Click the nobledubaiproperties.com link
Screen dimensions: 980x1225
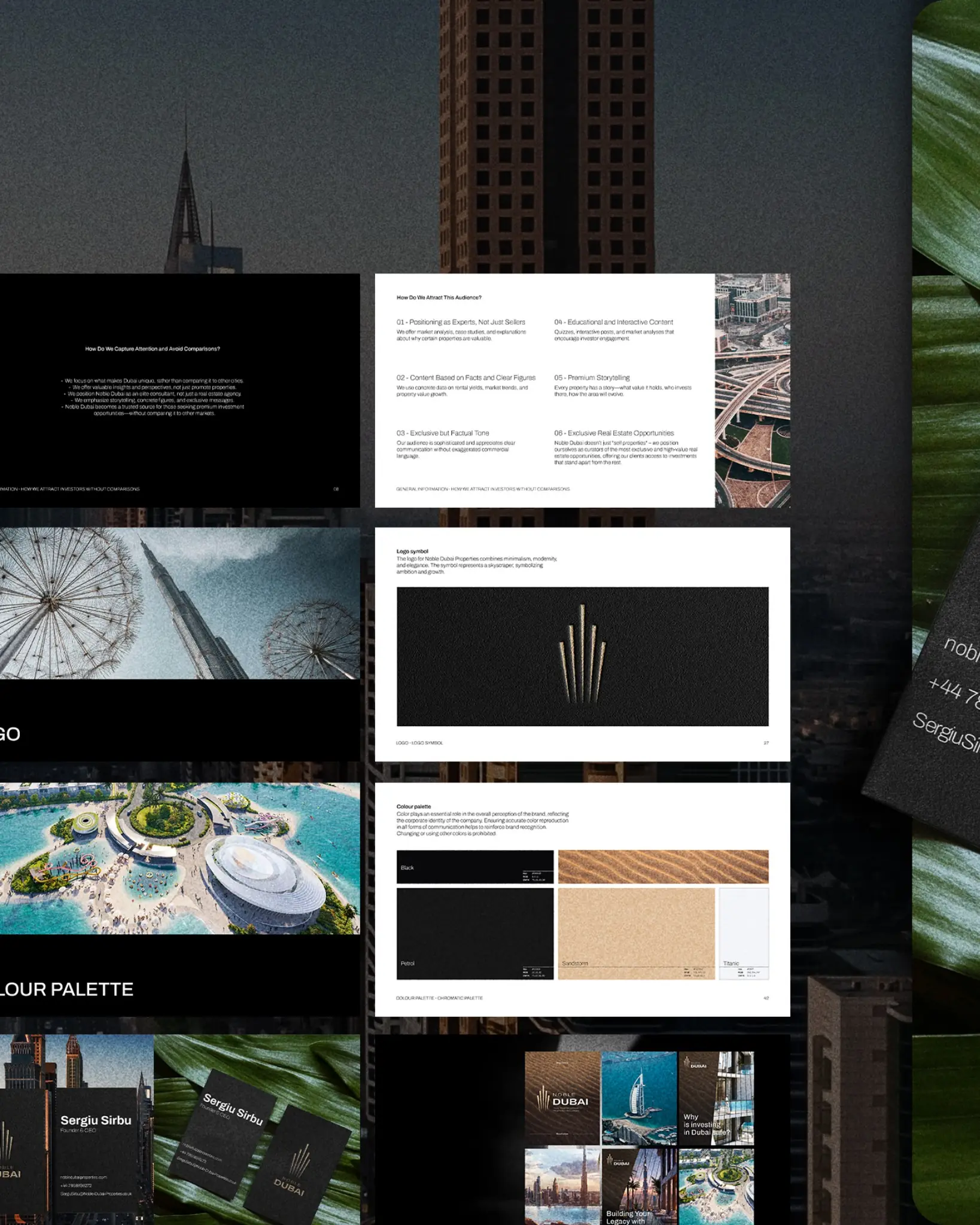tap(82, 1178)
